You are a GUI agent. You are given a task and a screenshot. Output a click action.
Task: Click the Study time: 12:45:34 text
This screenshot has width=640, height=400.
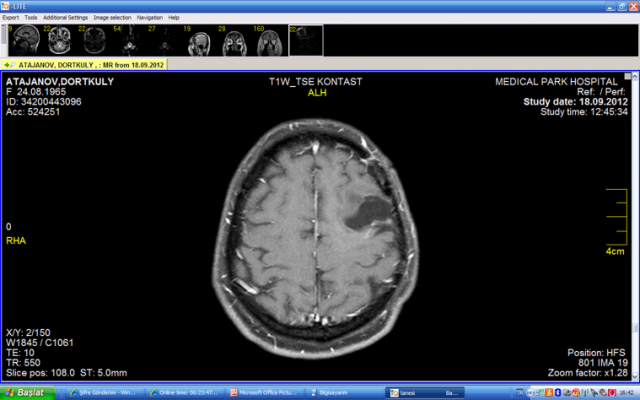(584, 112)
